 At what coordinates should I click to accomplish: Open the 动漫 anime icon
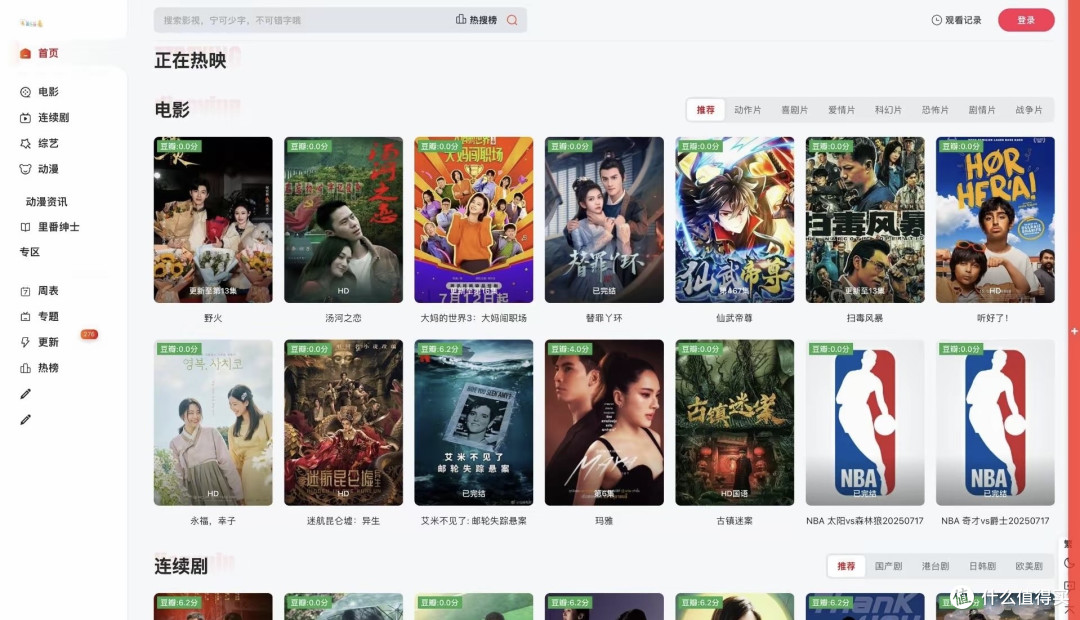25,169
